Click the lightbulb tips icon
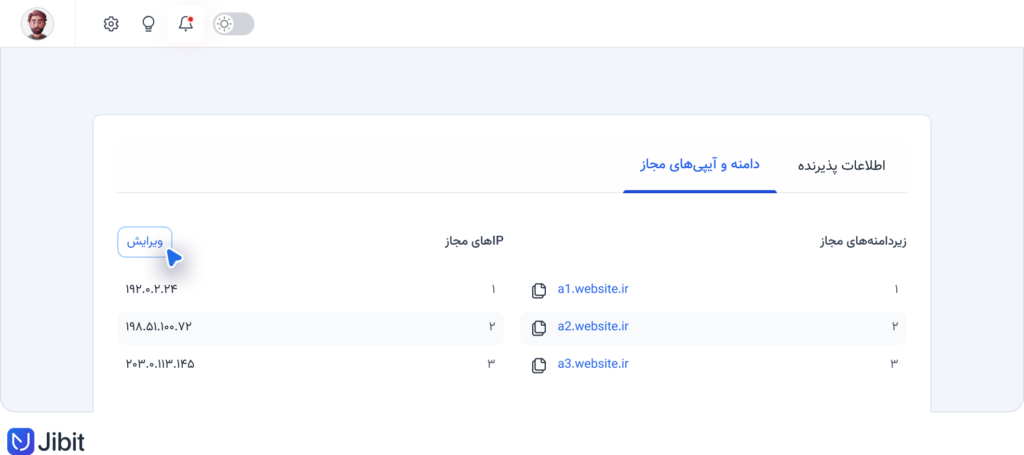The image size is (1024, 455). pyautogui.click(x=148, y=25)
